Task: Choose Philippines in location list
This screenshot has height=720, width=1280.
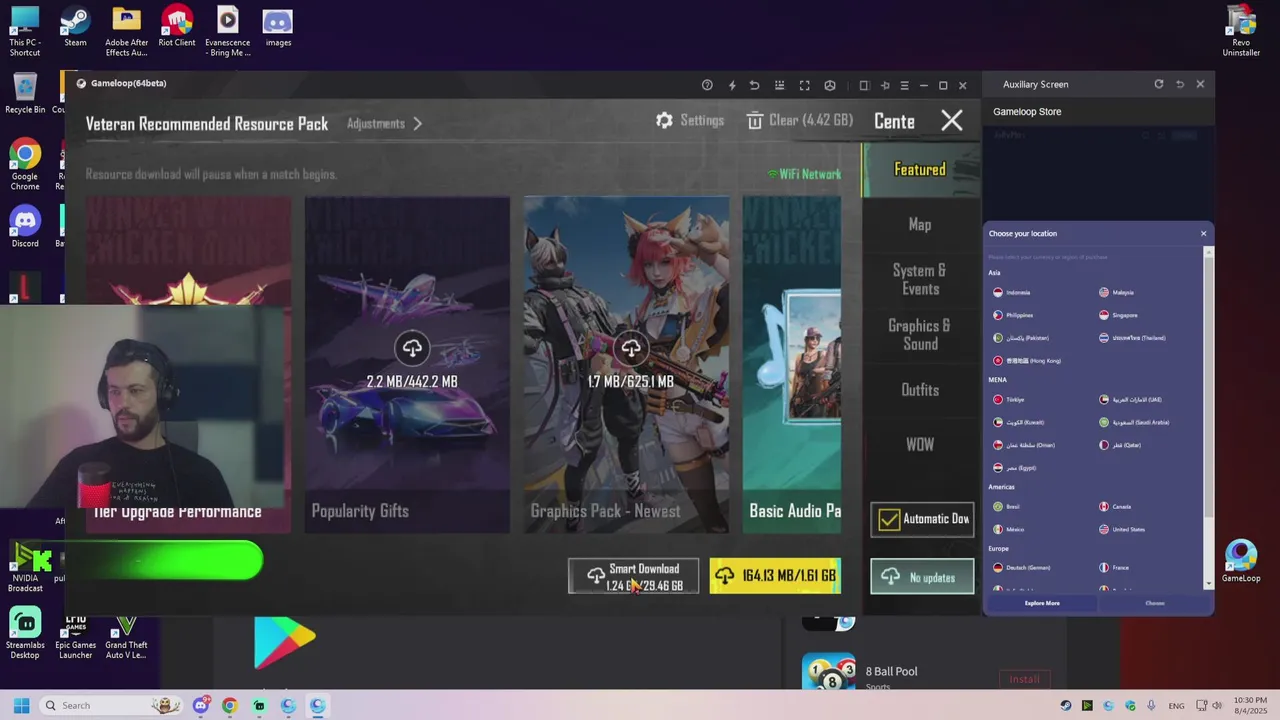Action: [1013, 315]
